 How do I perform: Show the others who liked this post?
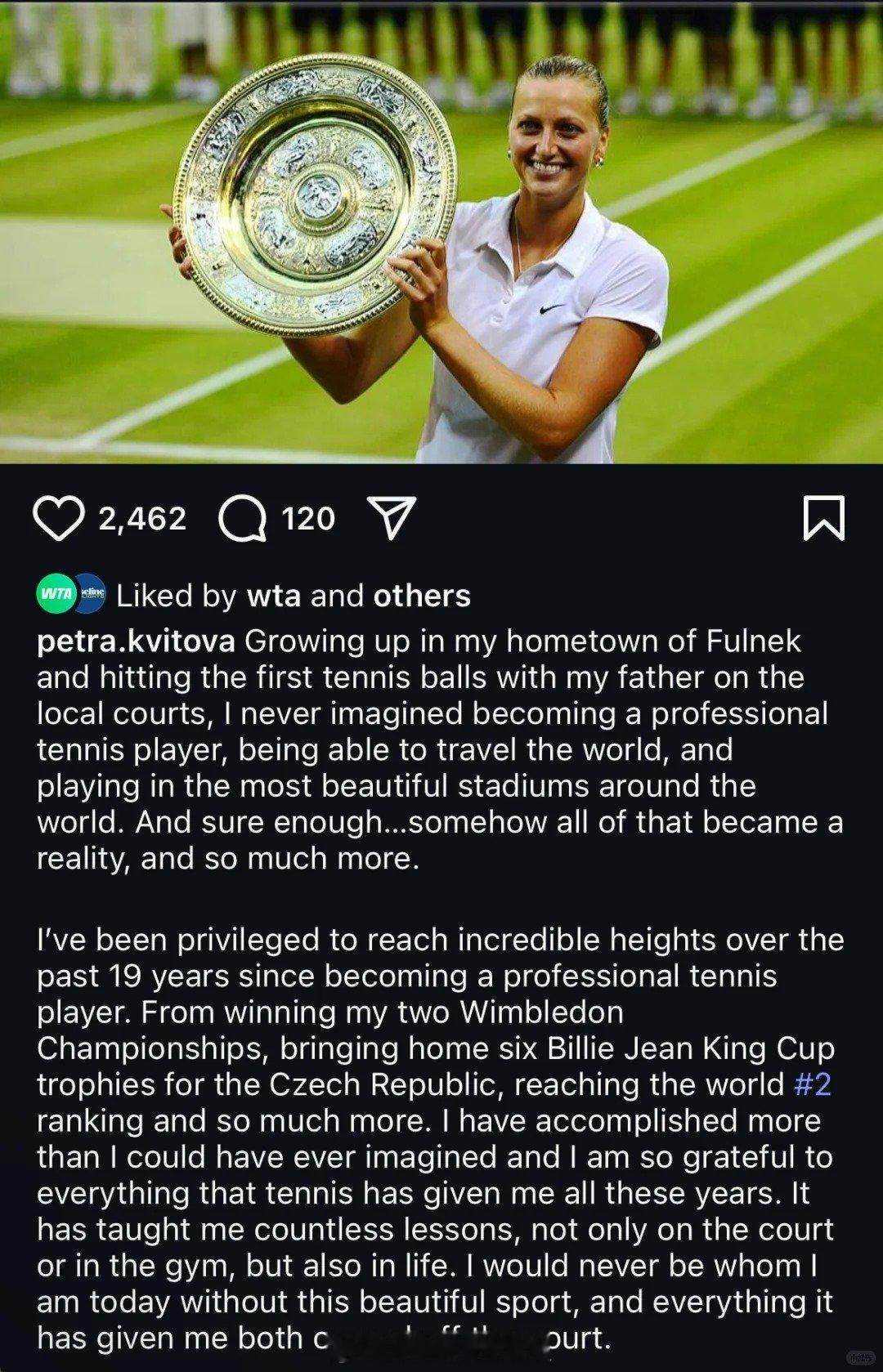coord(422,596)
